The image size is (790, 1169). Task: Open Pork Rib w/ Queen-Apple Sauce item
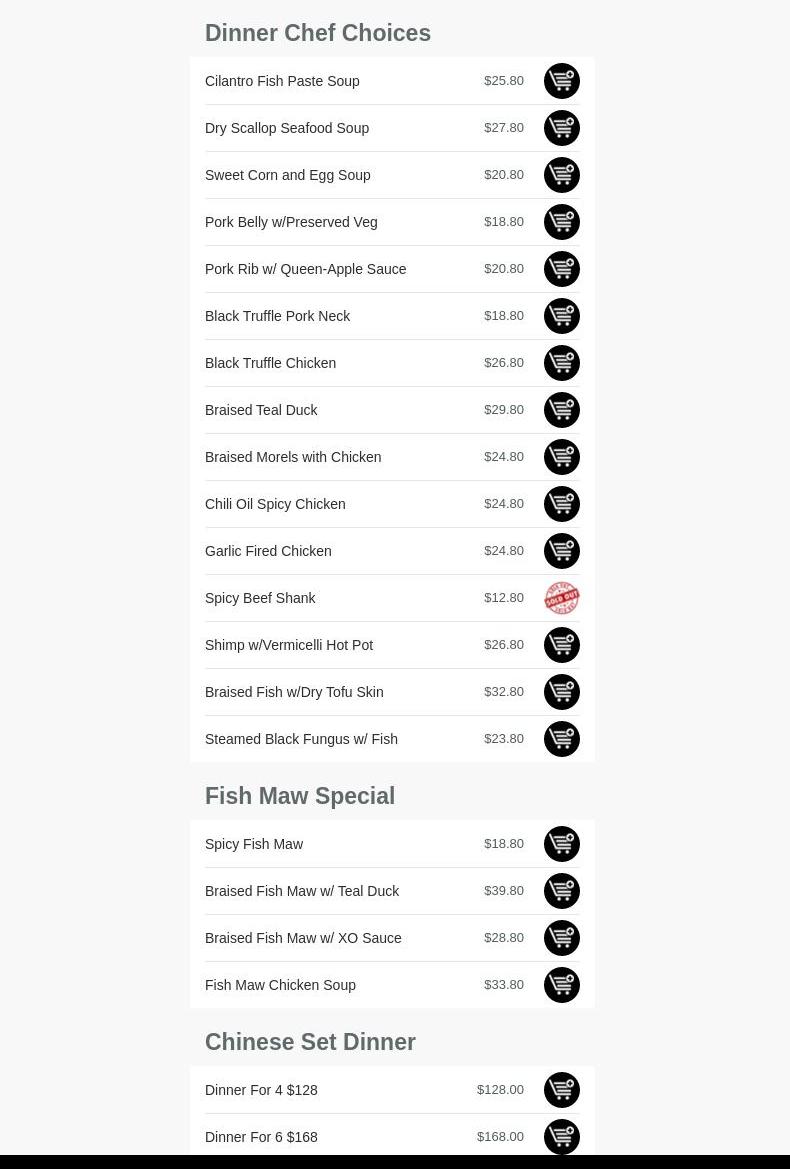pos(305,269)
